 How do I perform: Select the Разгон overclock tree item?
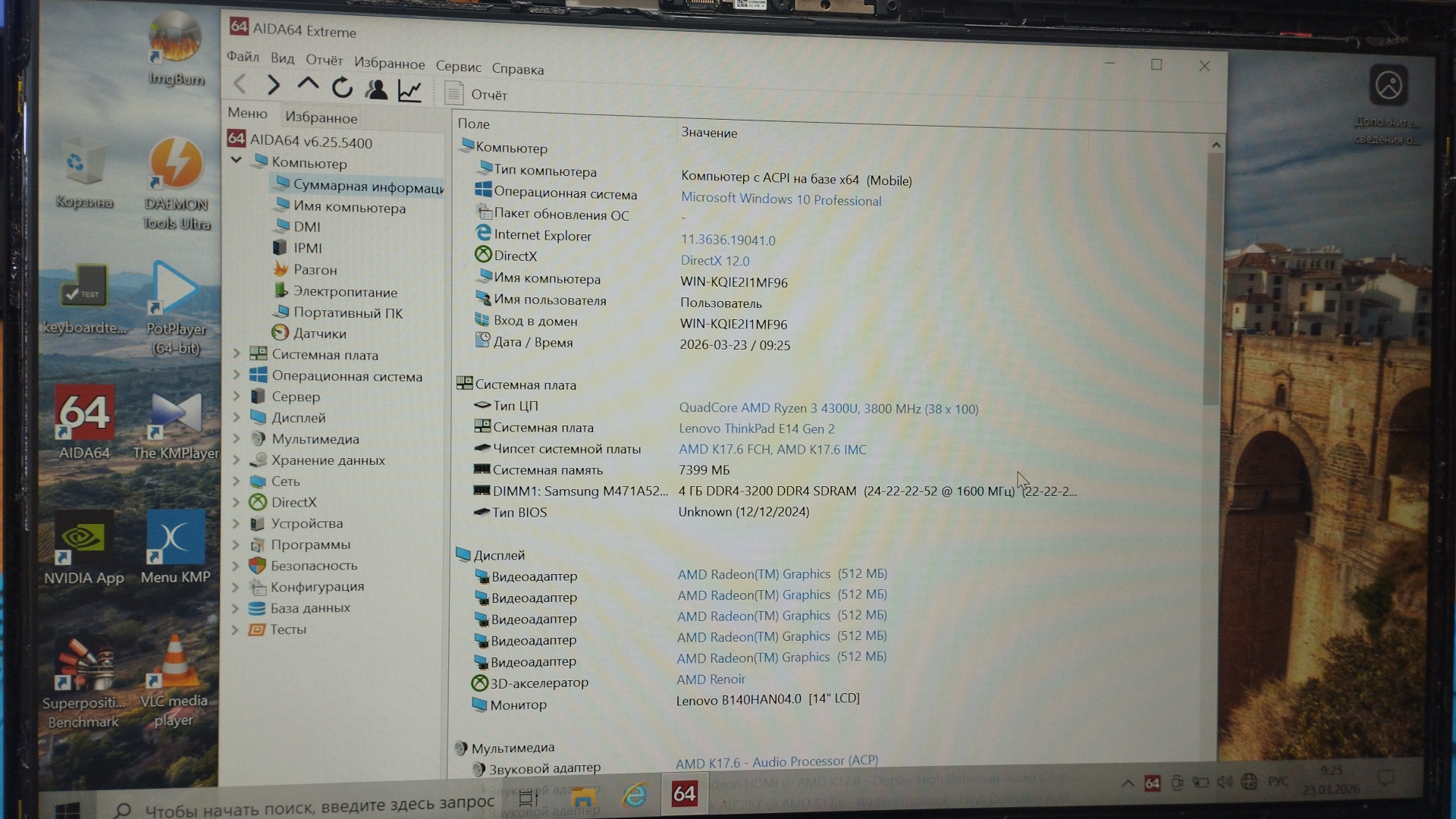pyautogui.click(x=315, y=270)
